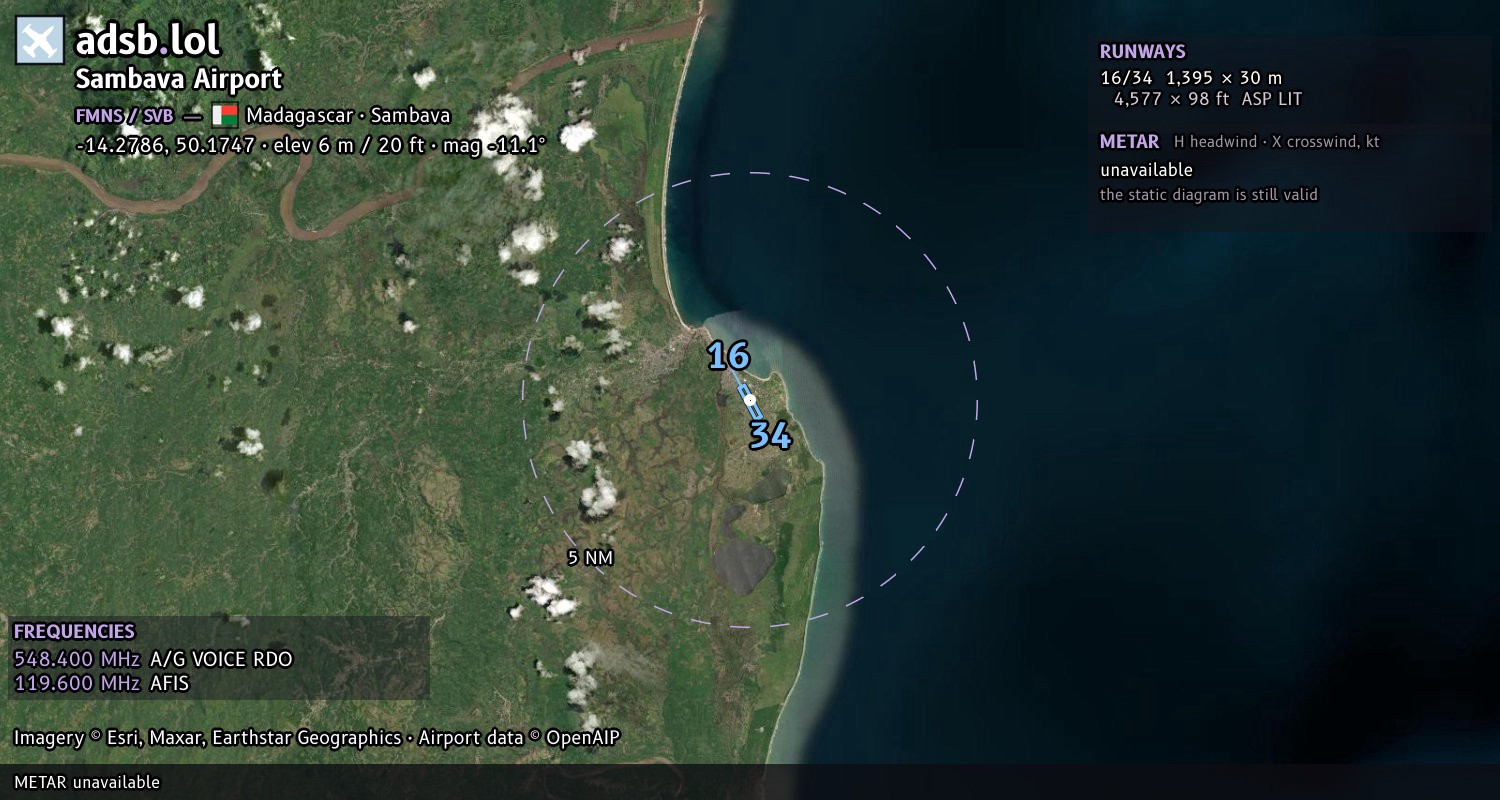Click the Madagascar · Sambava location text
1500x800 pixels.
[x=348, y=115]
